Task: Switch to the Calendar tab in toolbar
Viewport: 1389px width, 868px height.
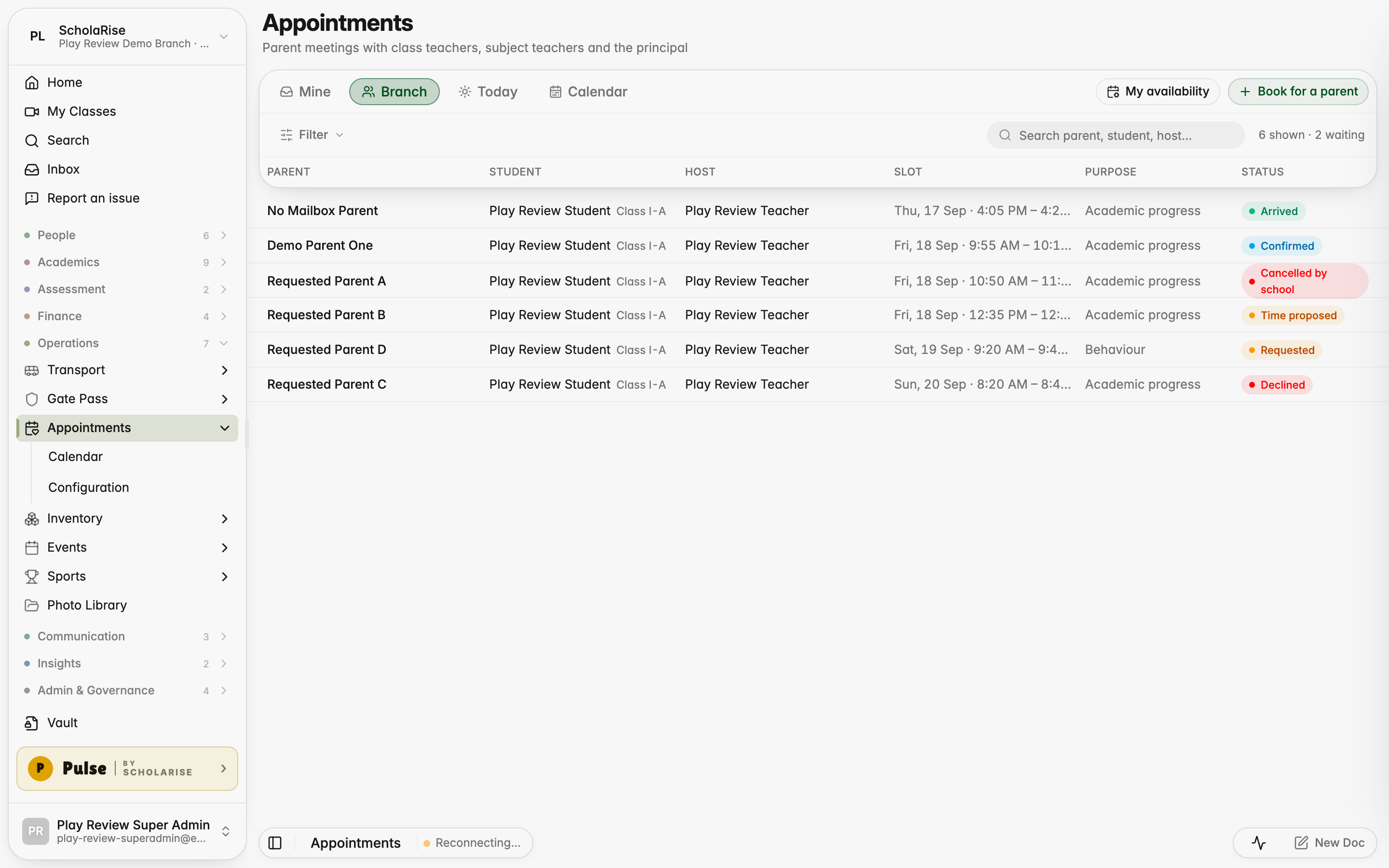Action: [588, 92]
